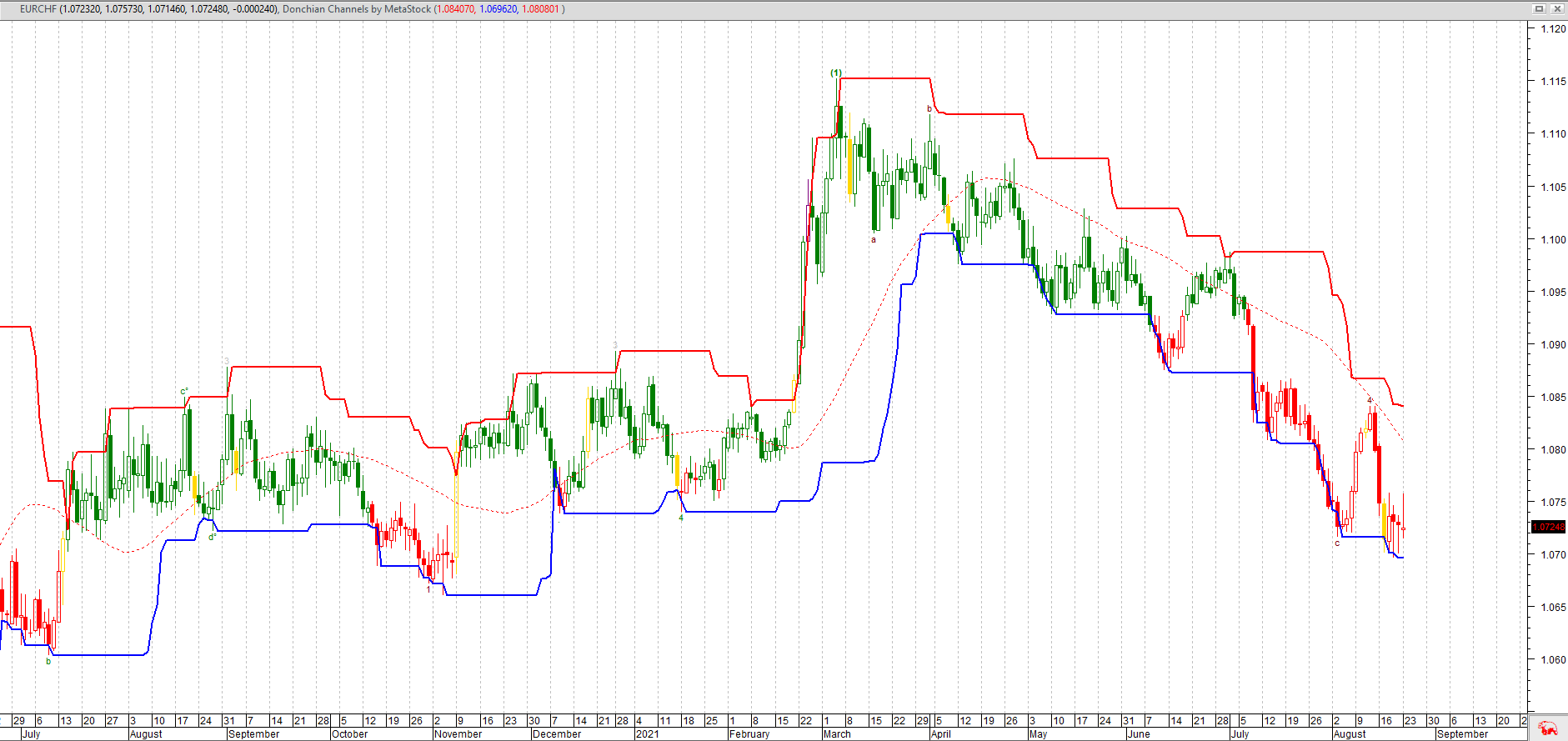Image resolution: width=1568 pixels, height=741 pixels.
Task: Click the upper channel value 1.084070 in title
Action: [x=454, y=9]
